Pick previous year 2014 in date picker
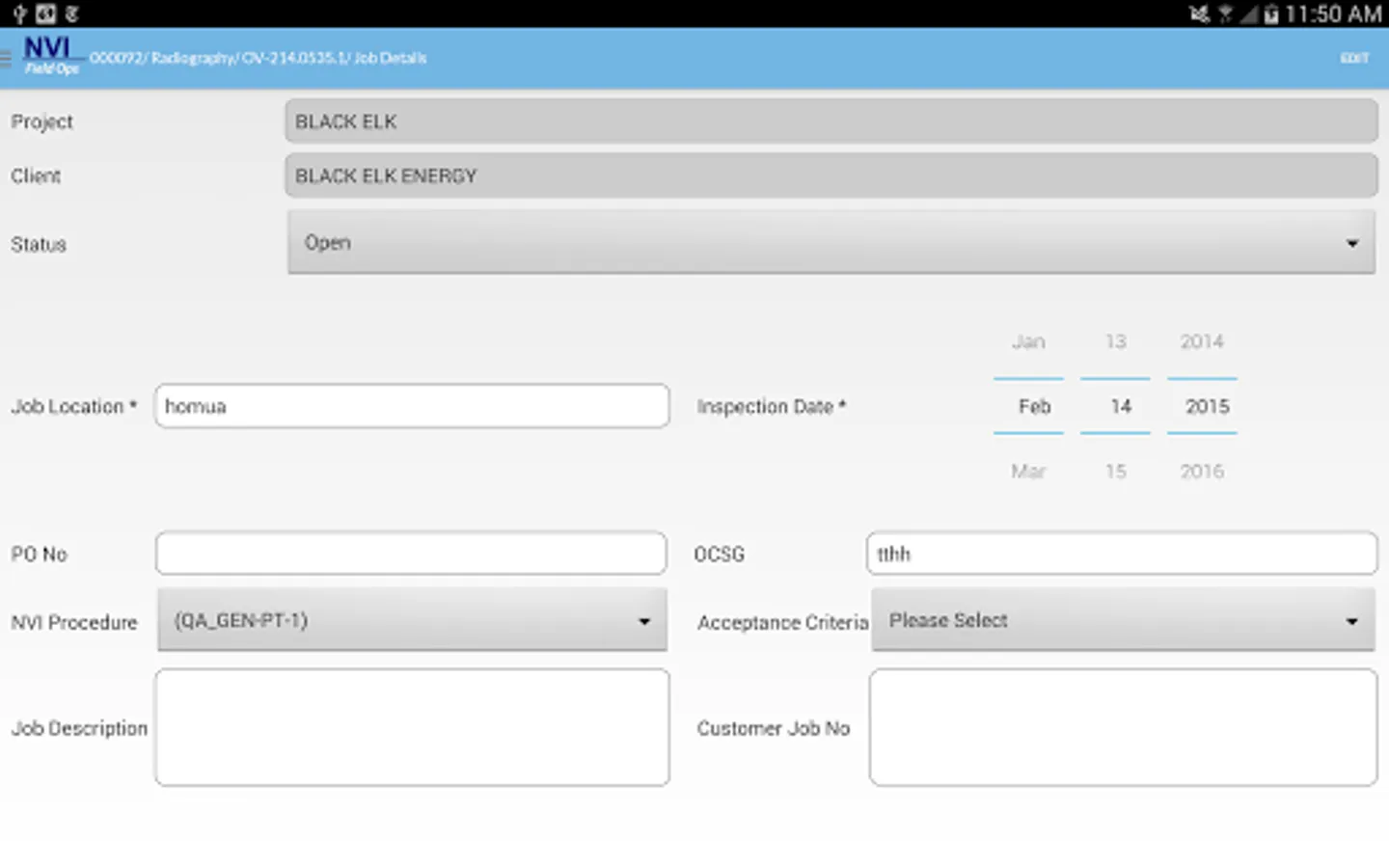 (x=1202, y=341)
